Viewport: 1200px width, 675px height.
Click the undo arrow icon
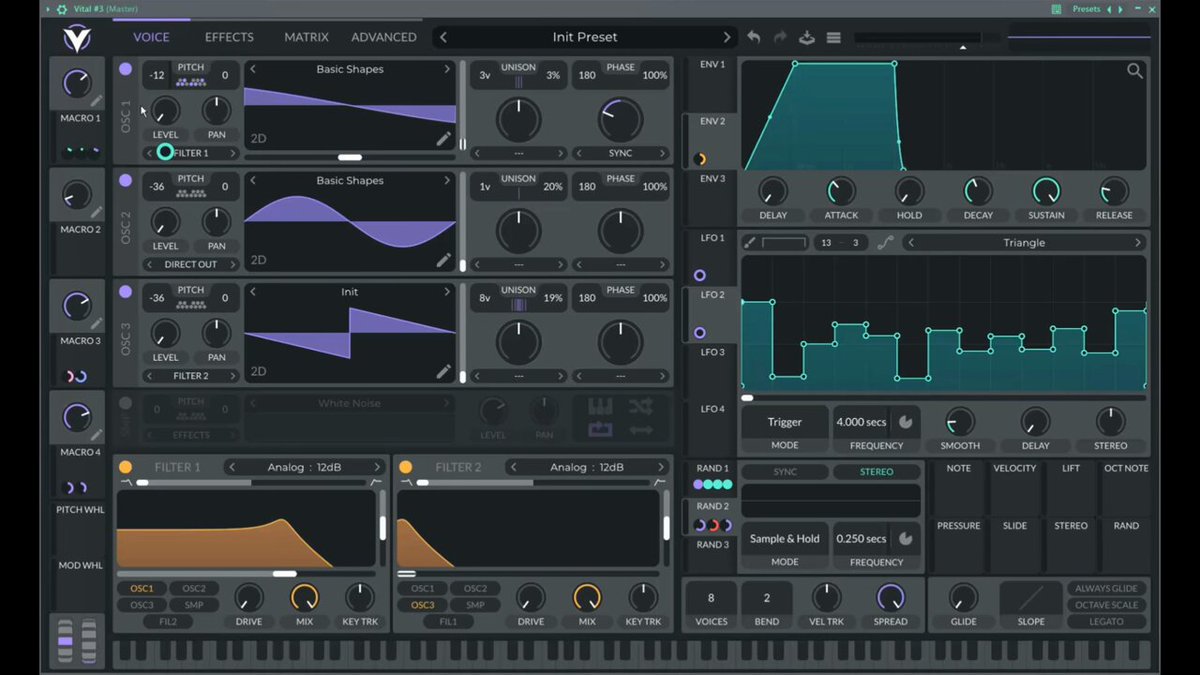754,37
